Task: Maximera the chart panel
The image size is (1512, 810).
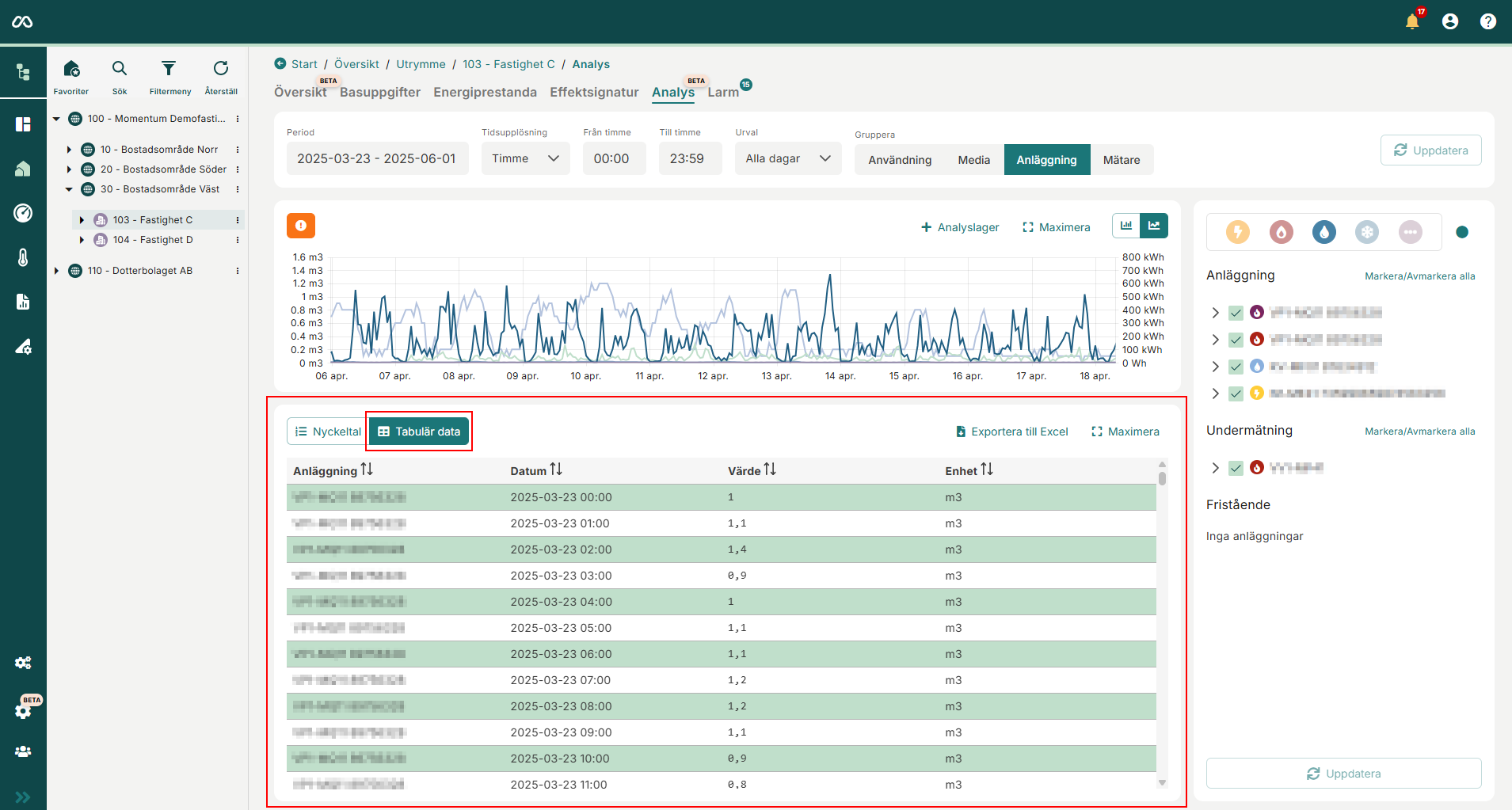Action: 1057,227
